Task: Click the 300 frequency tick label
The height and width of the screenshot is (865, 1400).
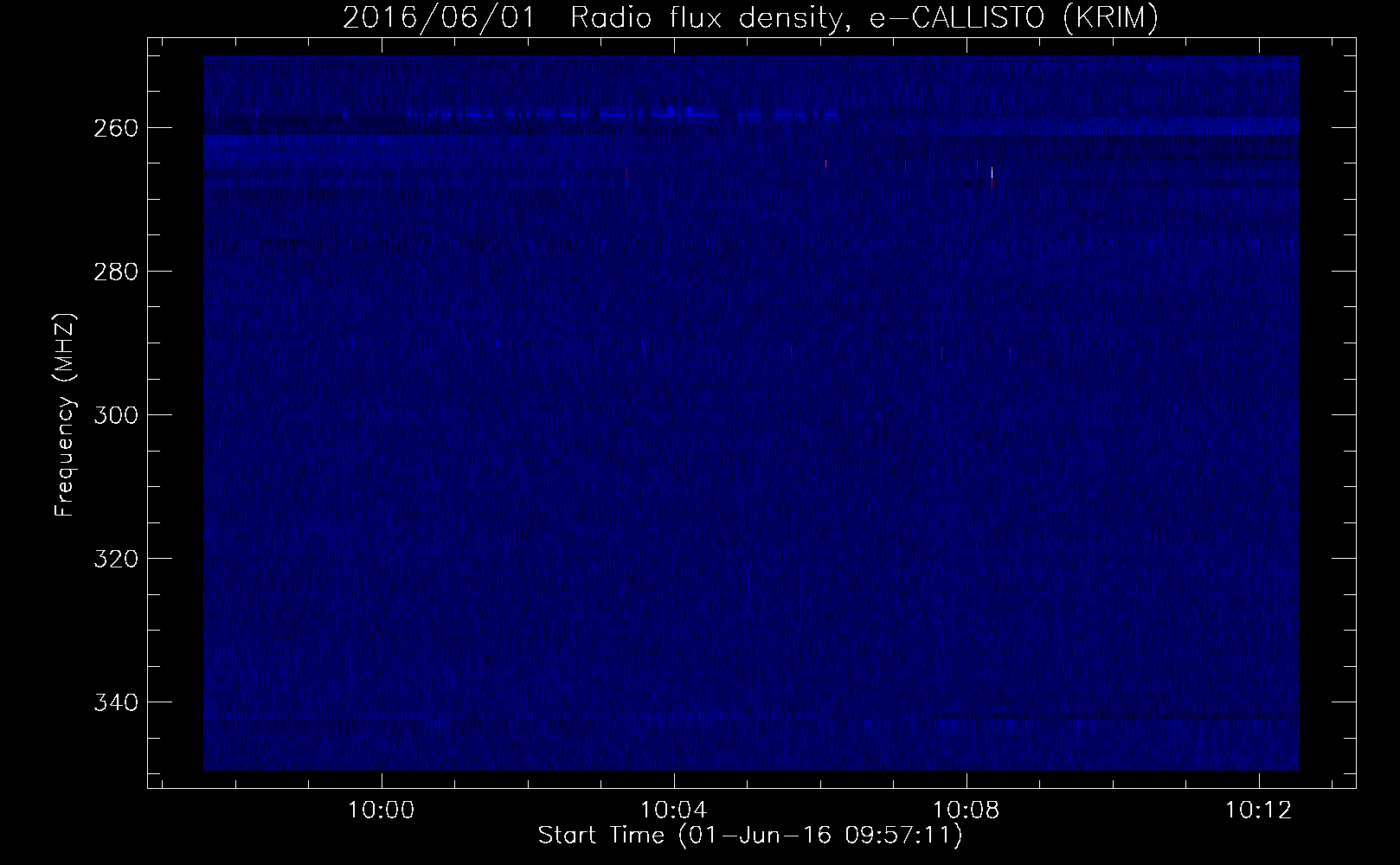Action: (115, 415)
